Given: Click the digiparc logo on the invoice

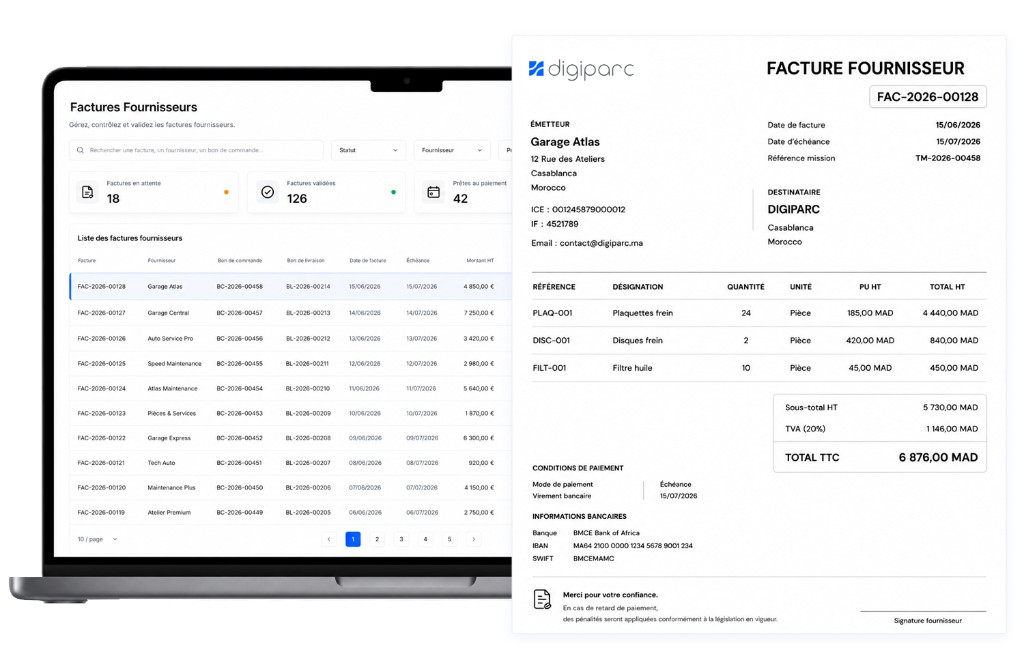Looking at the screenshot, I should point(581,69).
